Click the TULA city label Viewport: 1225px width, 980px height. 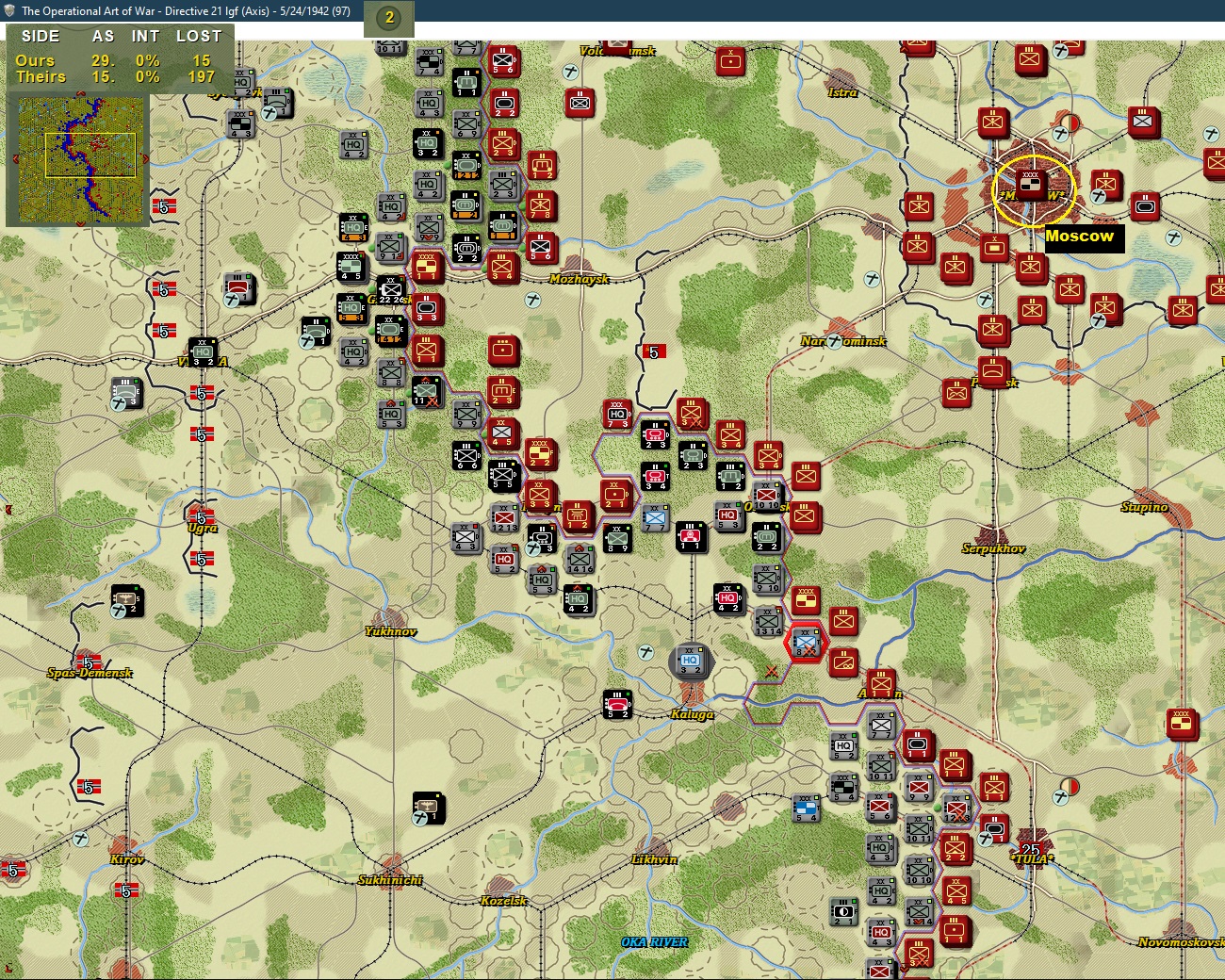pos(1031,859)
